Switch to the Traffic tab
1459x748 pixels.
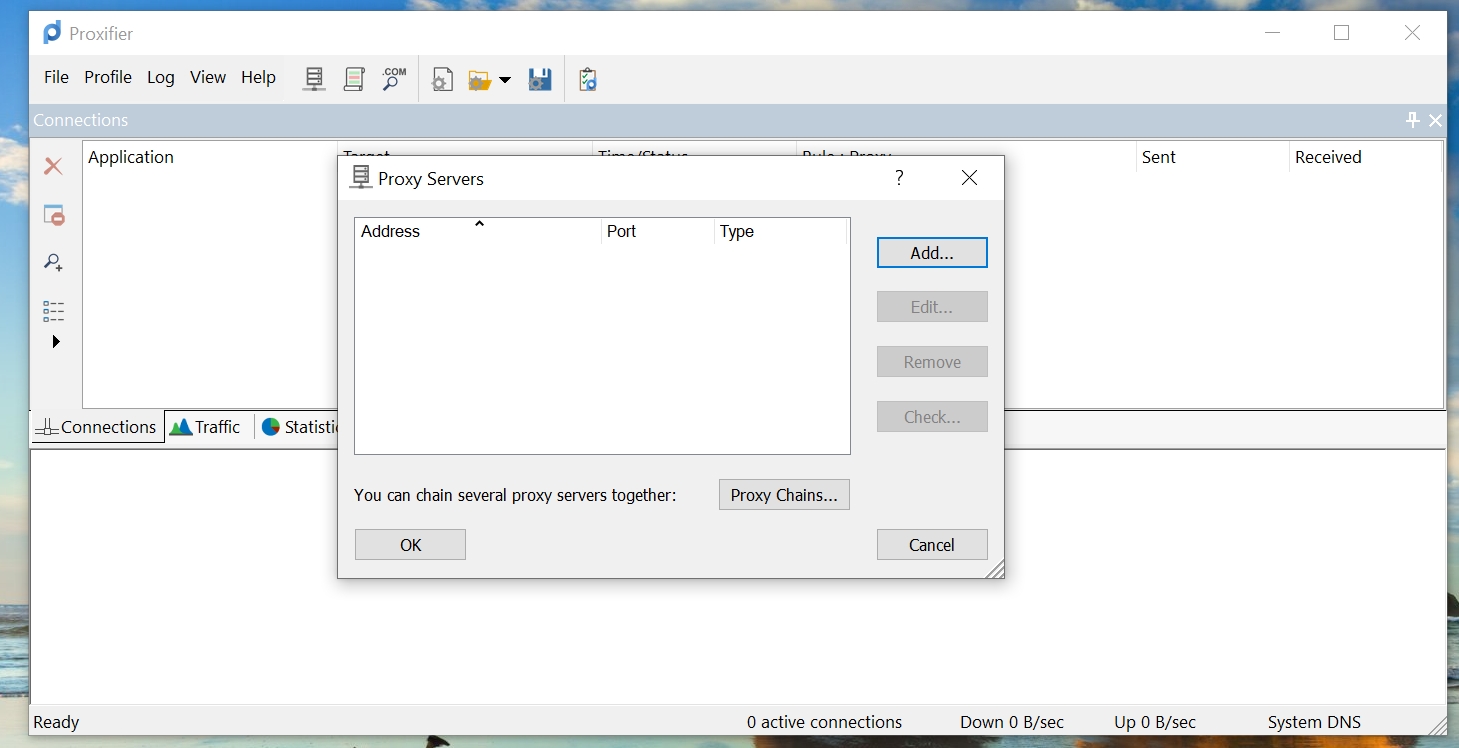coord(206,427)
